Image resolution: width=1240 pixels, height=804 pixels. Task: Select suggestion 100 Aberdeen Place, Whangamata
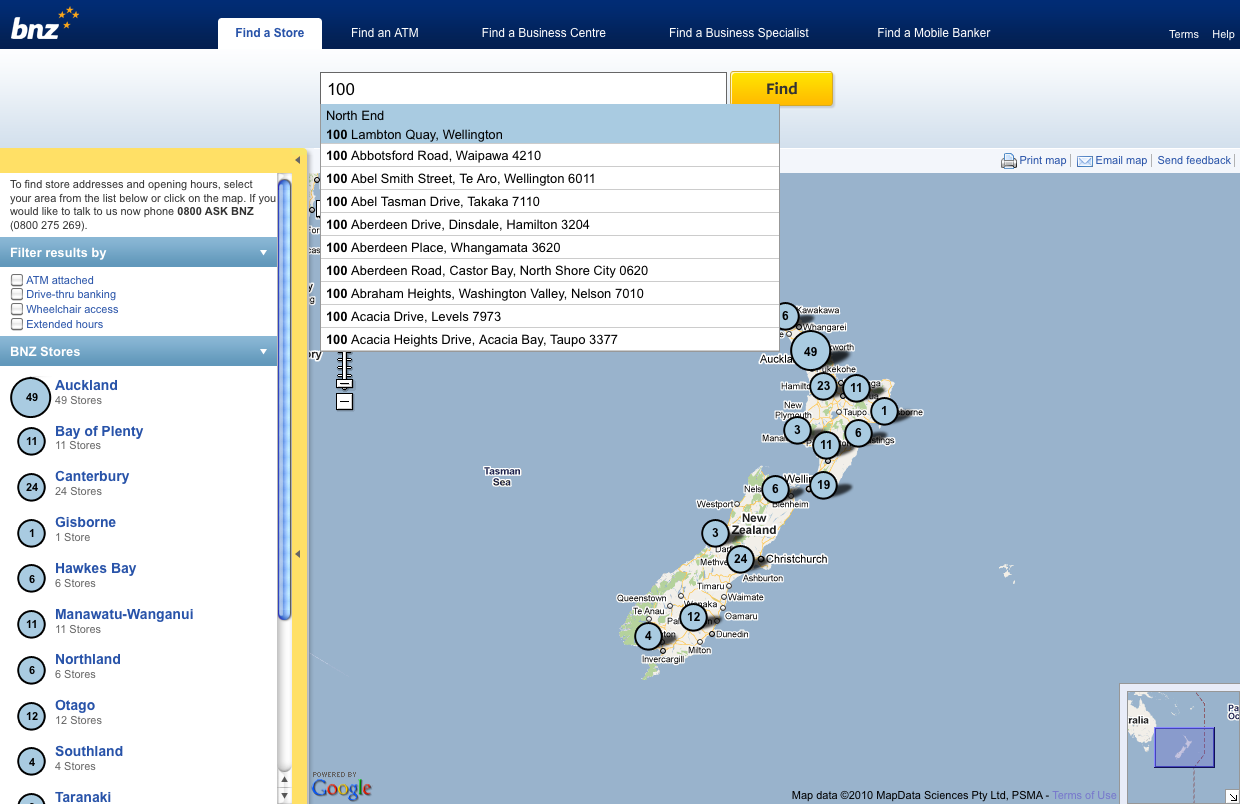[x=549, y=248]
